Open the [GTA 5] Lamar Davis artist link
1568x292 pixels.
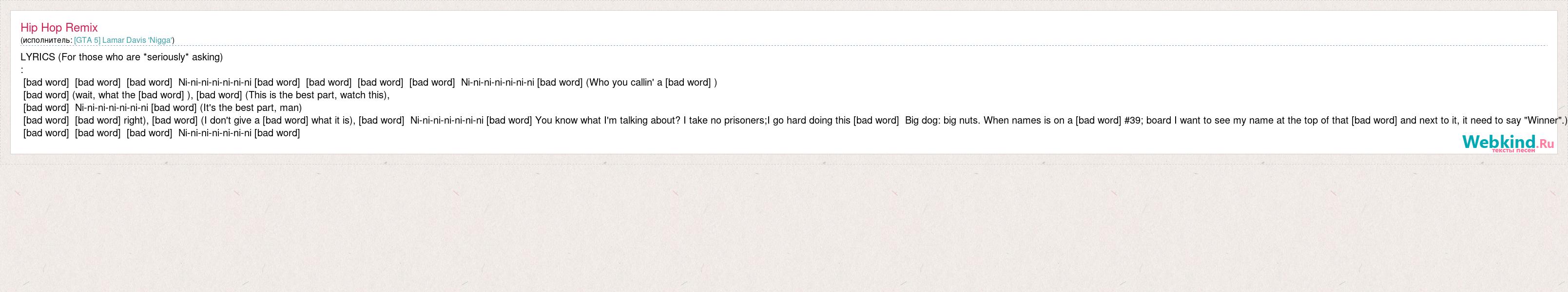click(124, 40)
